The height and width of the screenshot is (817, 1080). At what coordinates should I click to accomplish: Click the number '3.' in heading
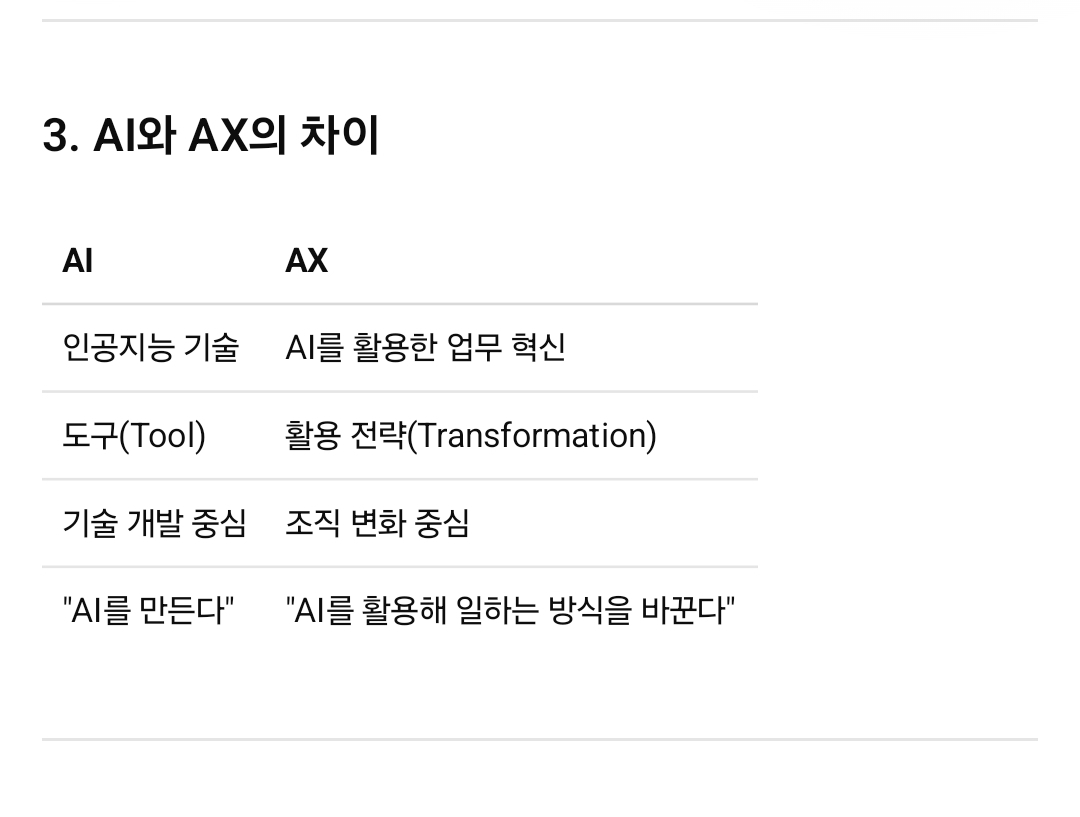coord(61,136)
